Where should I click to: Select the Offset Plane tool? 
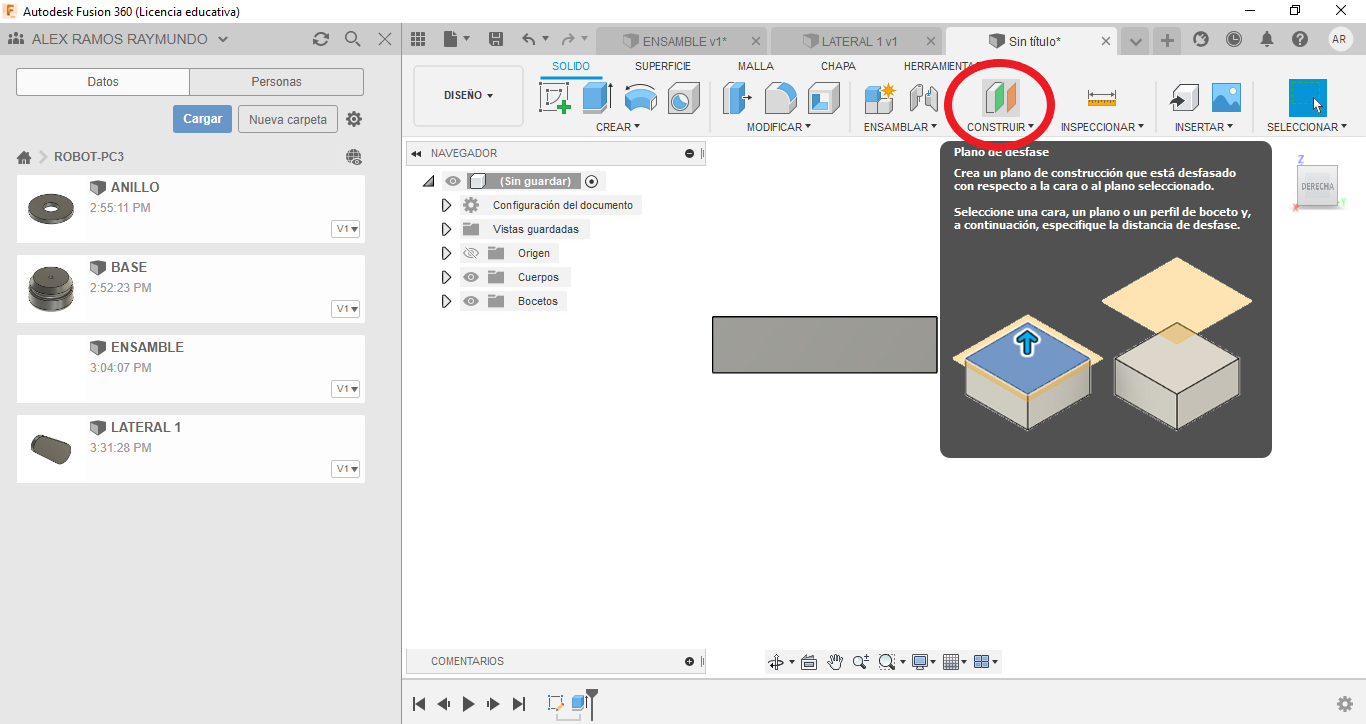(x=1001, y=98)
